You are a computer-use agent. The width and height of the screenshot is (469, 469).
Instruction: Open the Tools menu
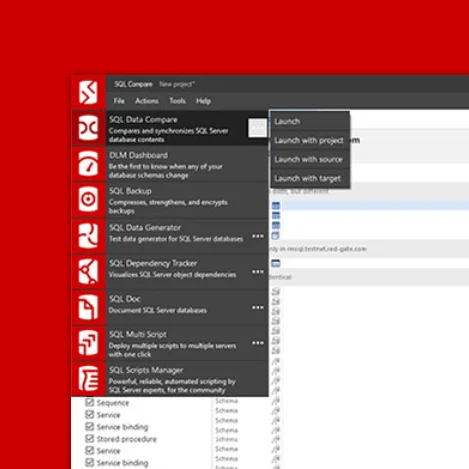point(177,101)
